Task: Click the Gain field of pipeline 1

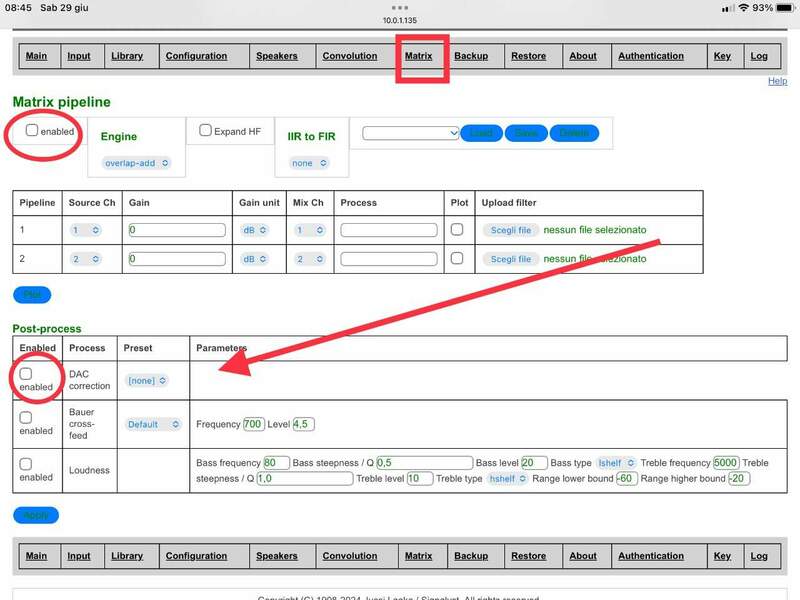Action: pos(177,230)
